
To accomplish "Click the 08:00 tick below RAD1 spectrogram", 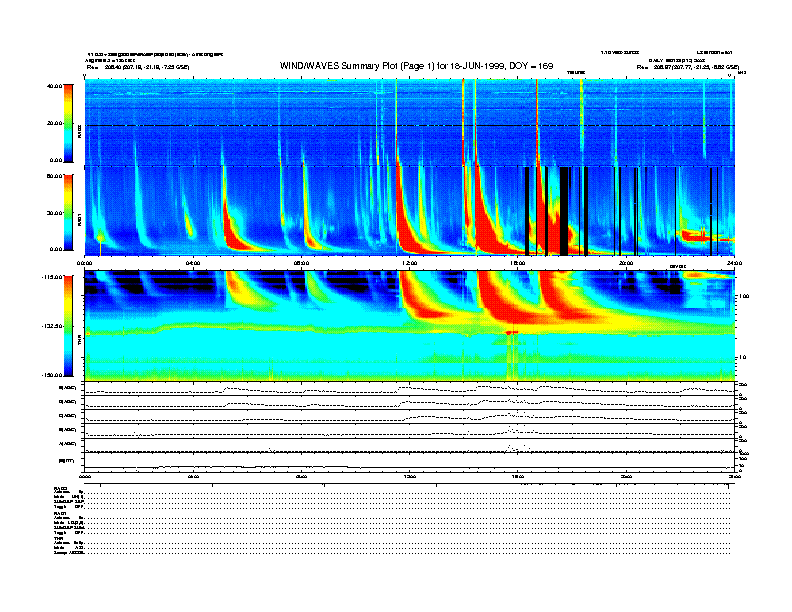I will coord(301,263).
